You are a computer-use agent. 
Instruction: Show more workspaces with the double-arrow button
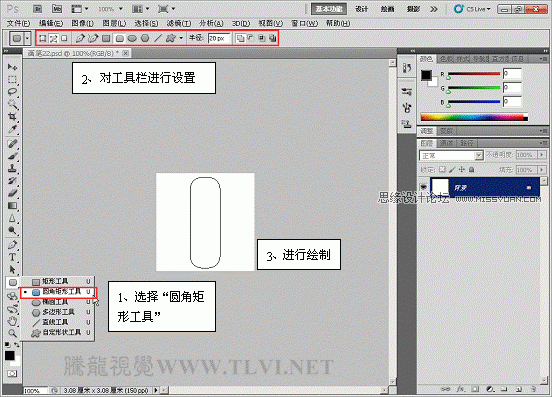coord(434,9)
